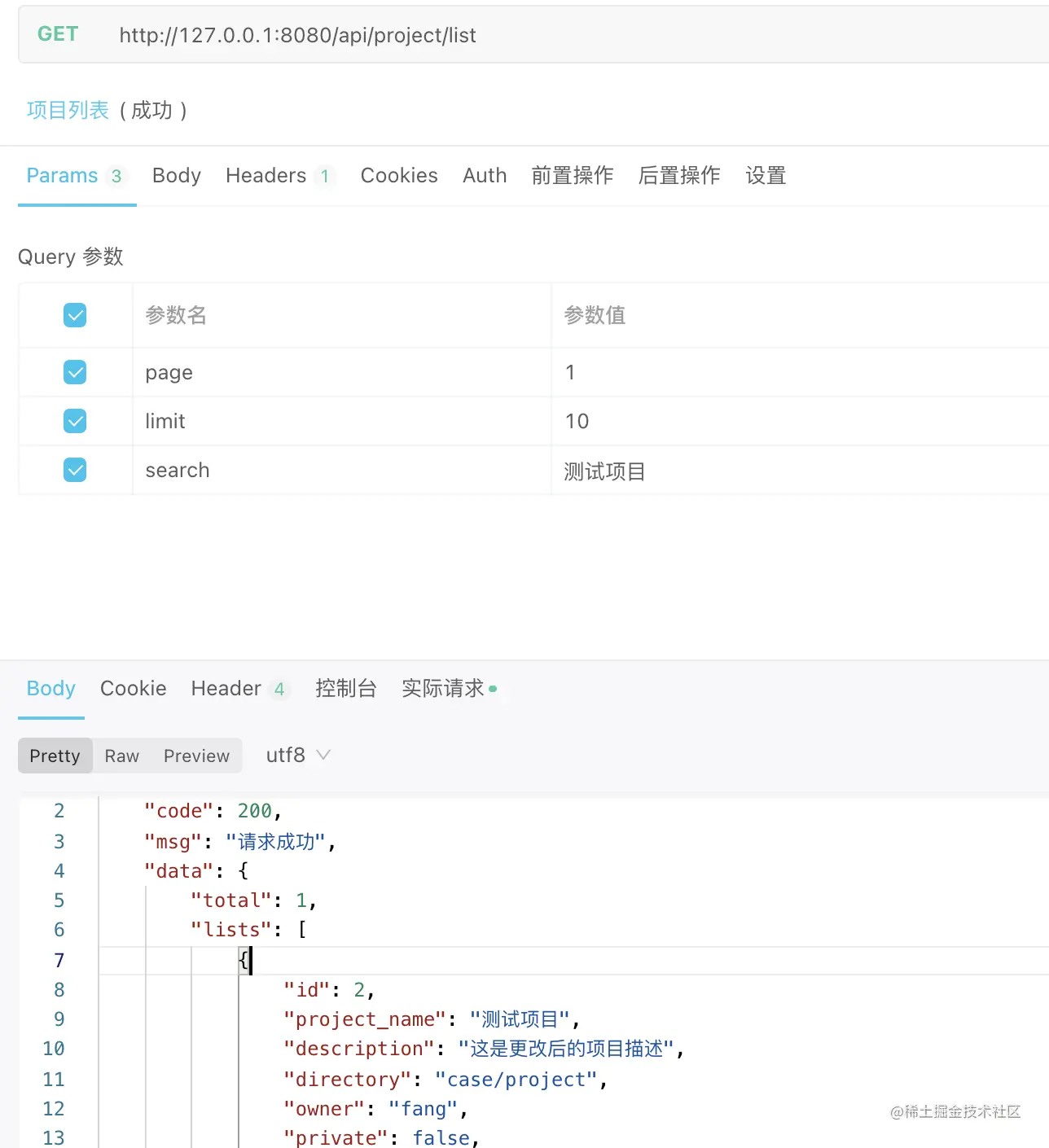Click the page parameter name cell
1049x1148 pixels.
click(342, 372)
